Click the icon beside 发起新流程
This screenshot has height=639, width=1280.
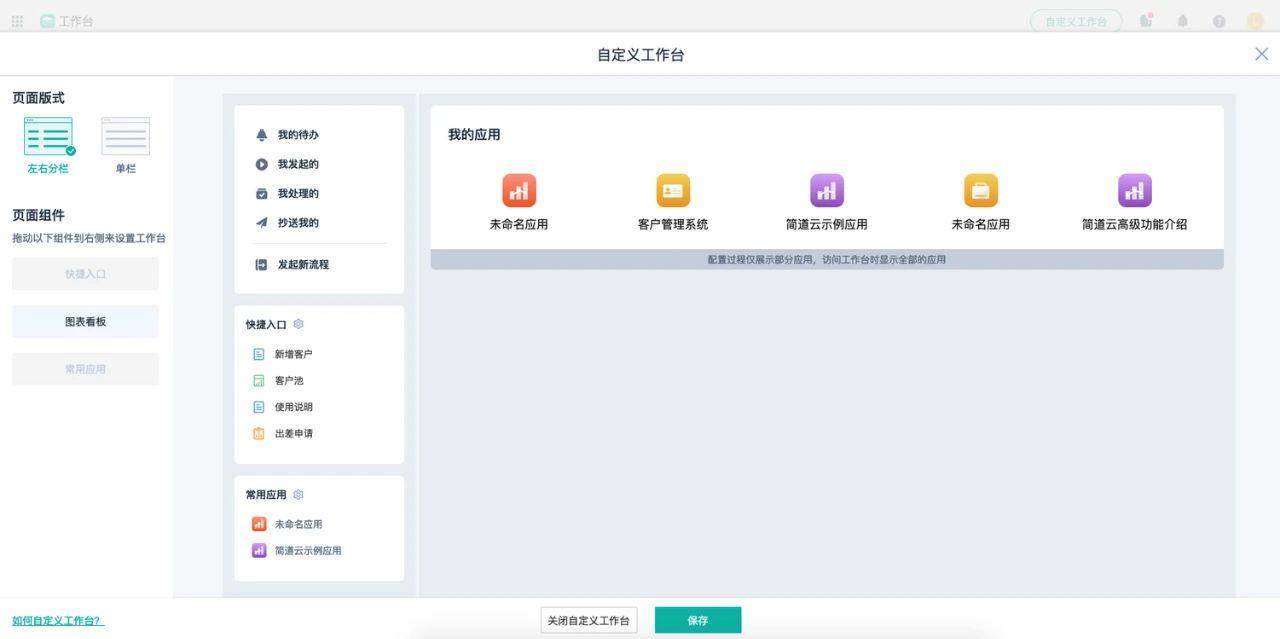pyautogui.click(x=261, y=265)
